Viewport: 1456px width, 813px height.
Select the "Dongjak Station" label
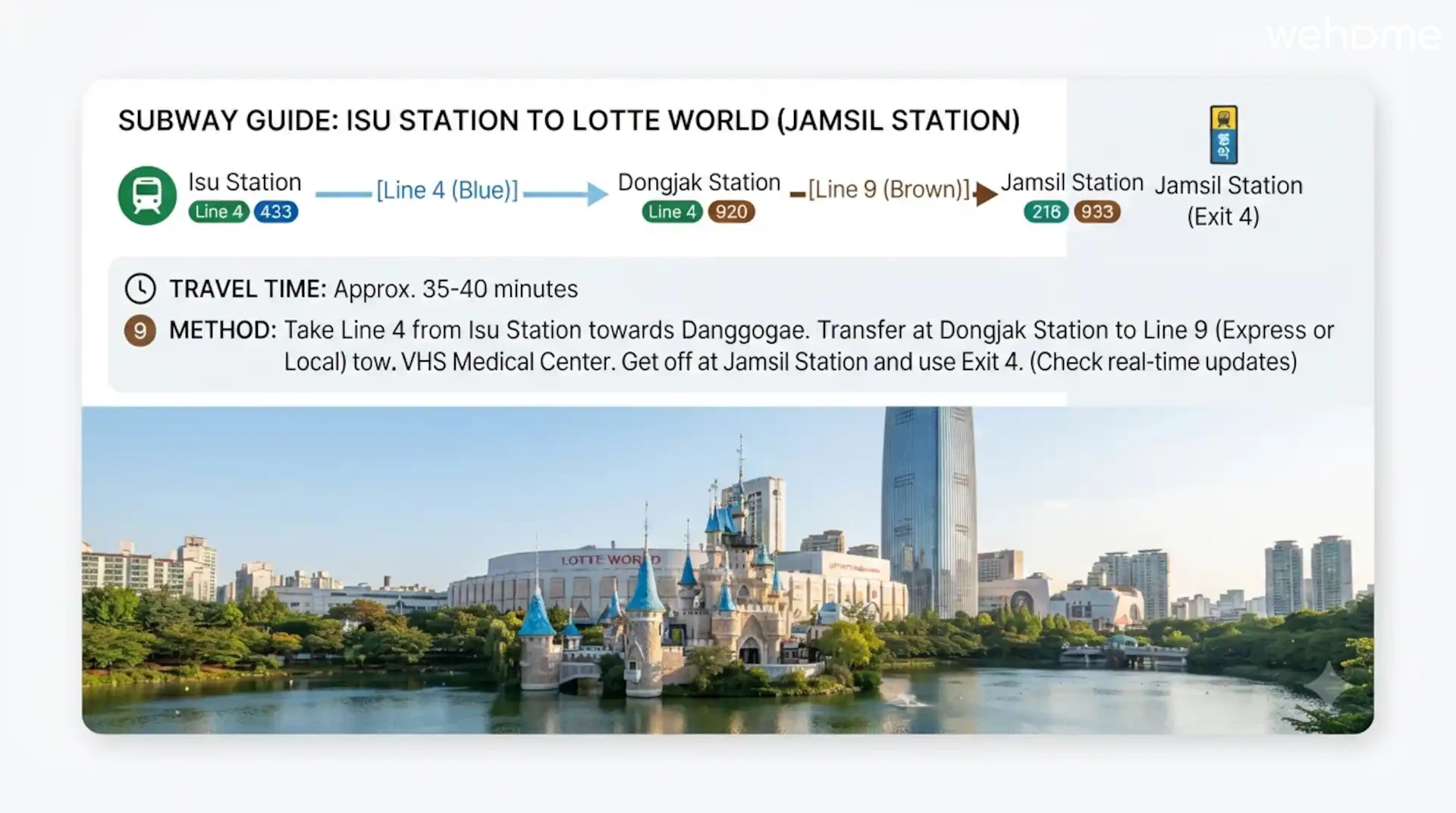coord(699,182)
